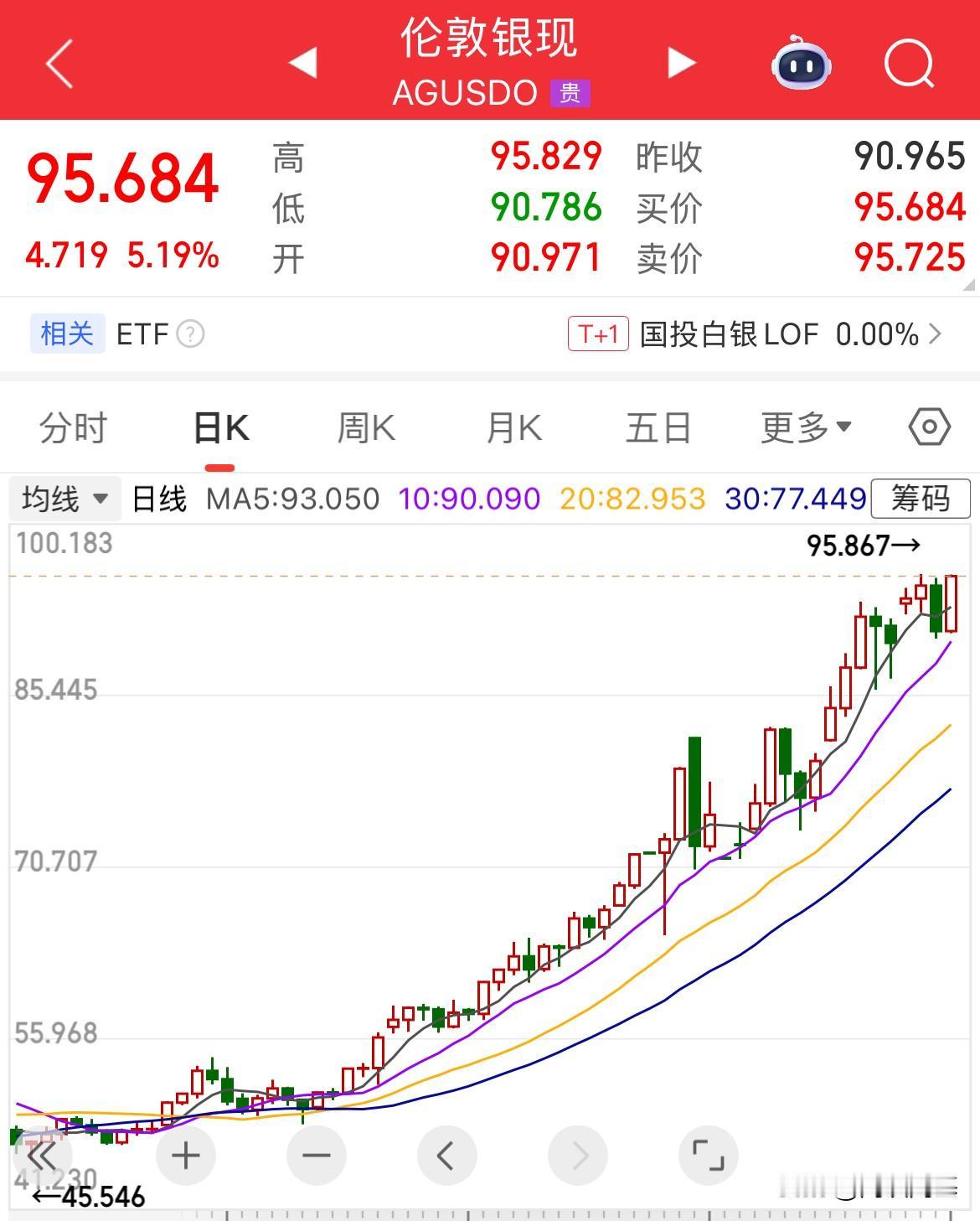Open the 筹码 chip distribution panel
The height and width of the screenshot is (1221, 980).
pyautogui.click(x=920, y=498)
